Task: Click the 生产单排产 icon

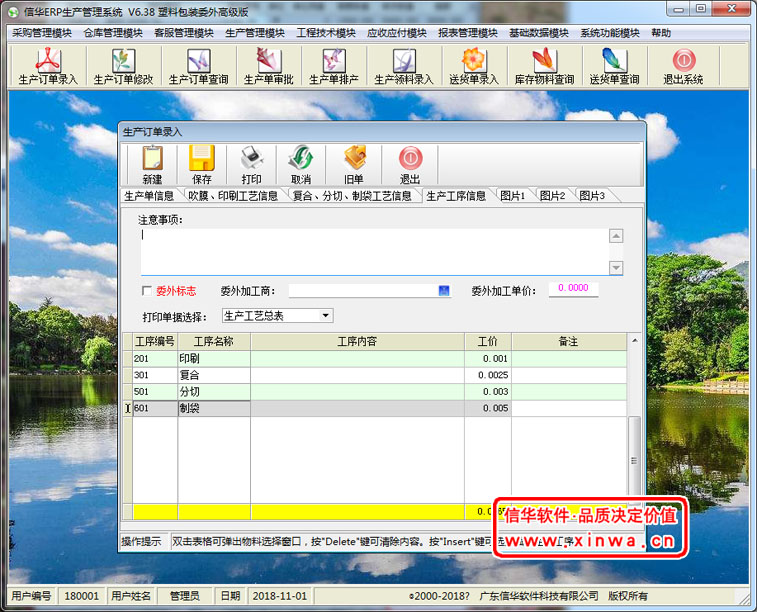Action: [x=333, y=66]
